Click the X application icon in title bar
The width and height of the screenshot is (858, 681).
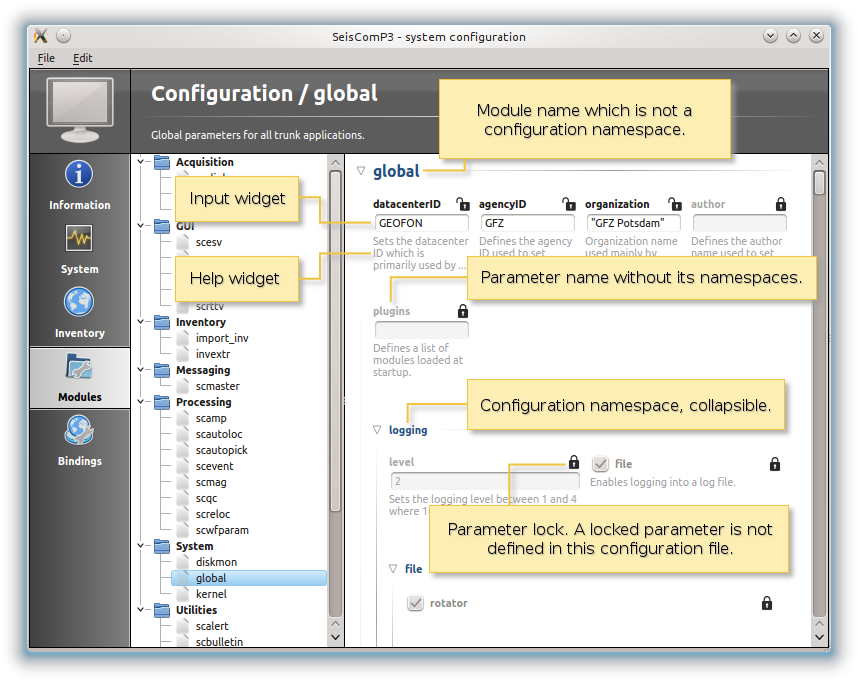point(40,36)
